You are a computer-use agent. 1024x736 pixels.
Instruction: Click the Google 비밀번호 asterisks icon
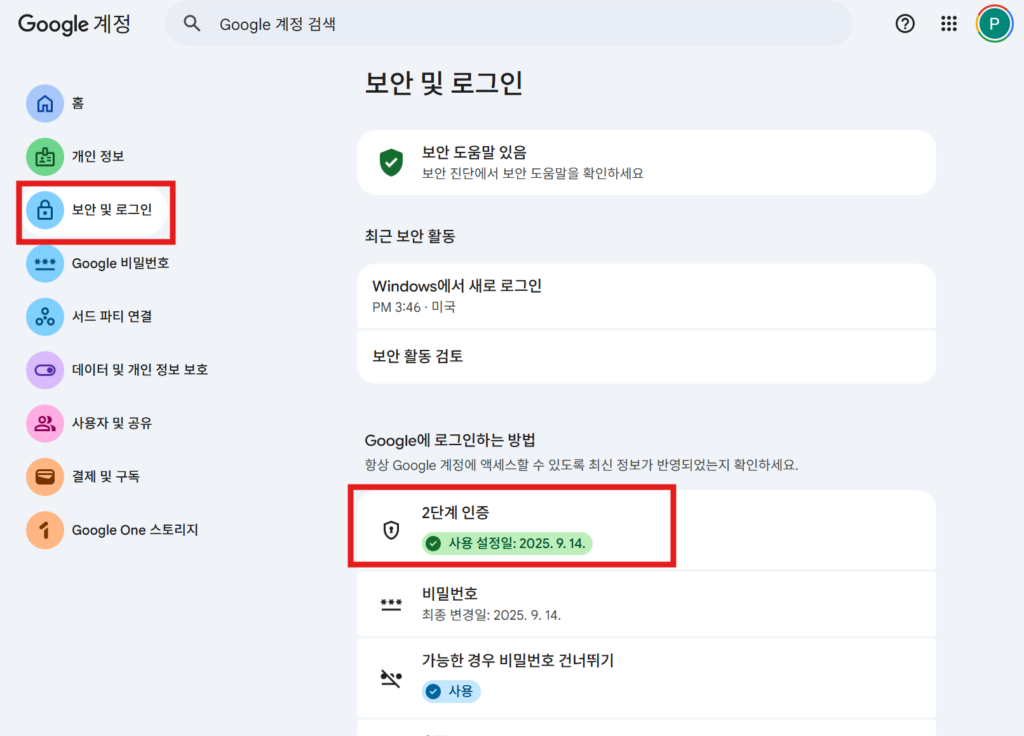point(45,264)
